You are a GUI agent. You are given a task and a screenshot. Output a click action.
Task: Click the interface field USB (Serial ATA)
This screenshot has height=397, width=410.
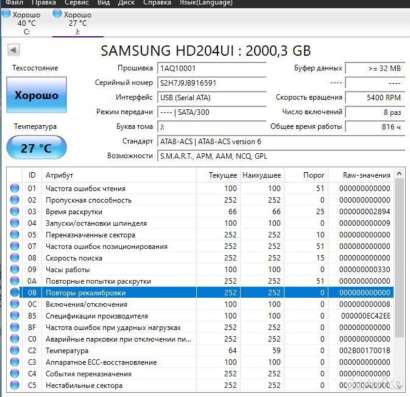pos(211,97)
